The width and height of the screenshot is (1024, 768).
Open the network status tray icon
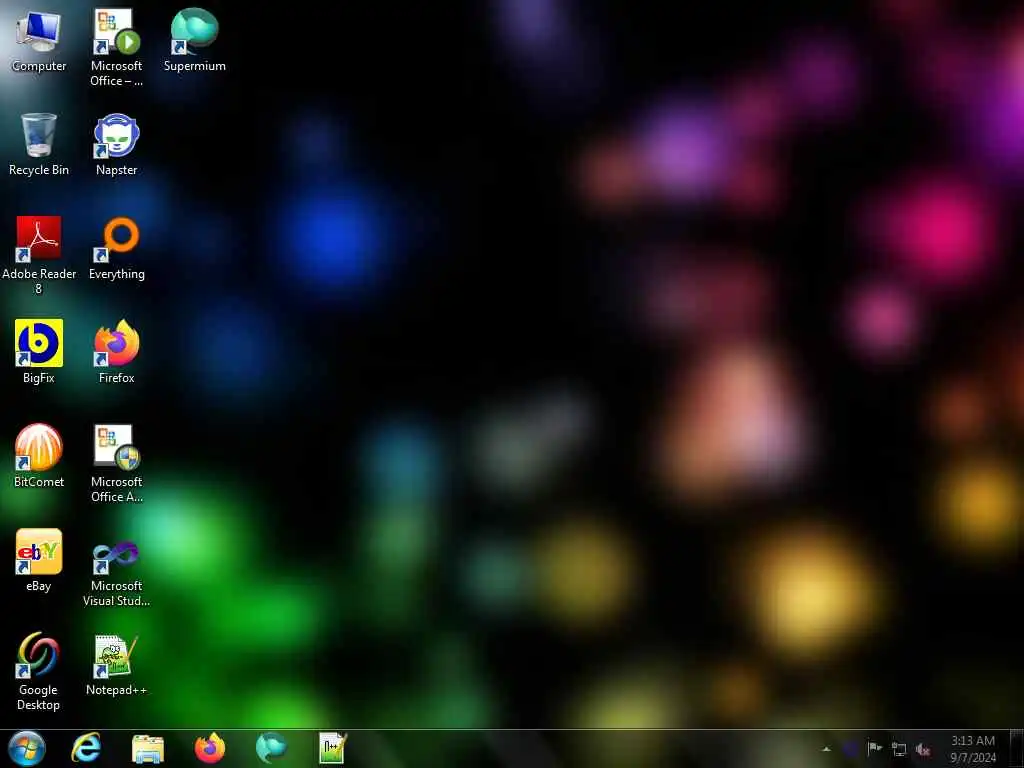[899, 749]
